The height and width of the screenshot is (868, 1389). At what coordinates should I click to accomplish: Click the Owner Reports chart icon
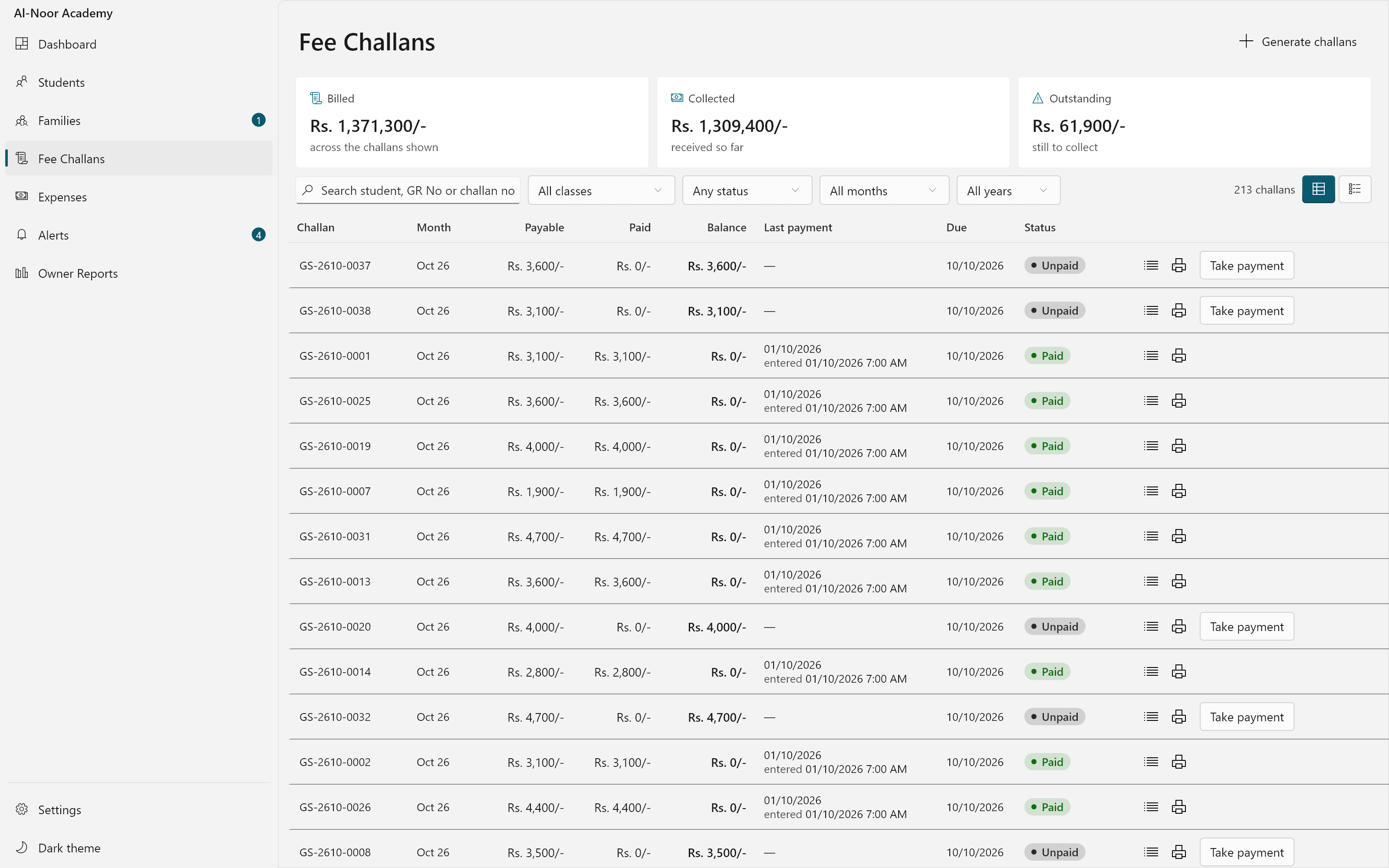coord(22,273)
